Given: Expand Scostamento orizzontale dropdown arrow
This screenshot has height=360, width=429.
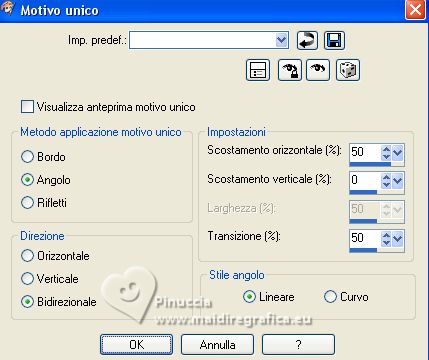Looking at the screenshot, I should point(398,153).
